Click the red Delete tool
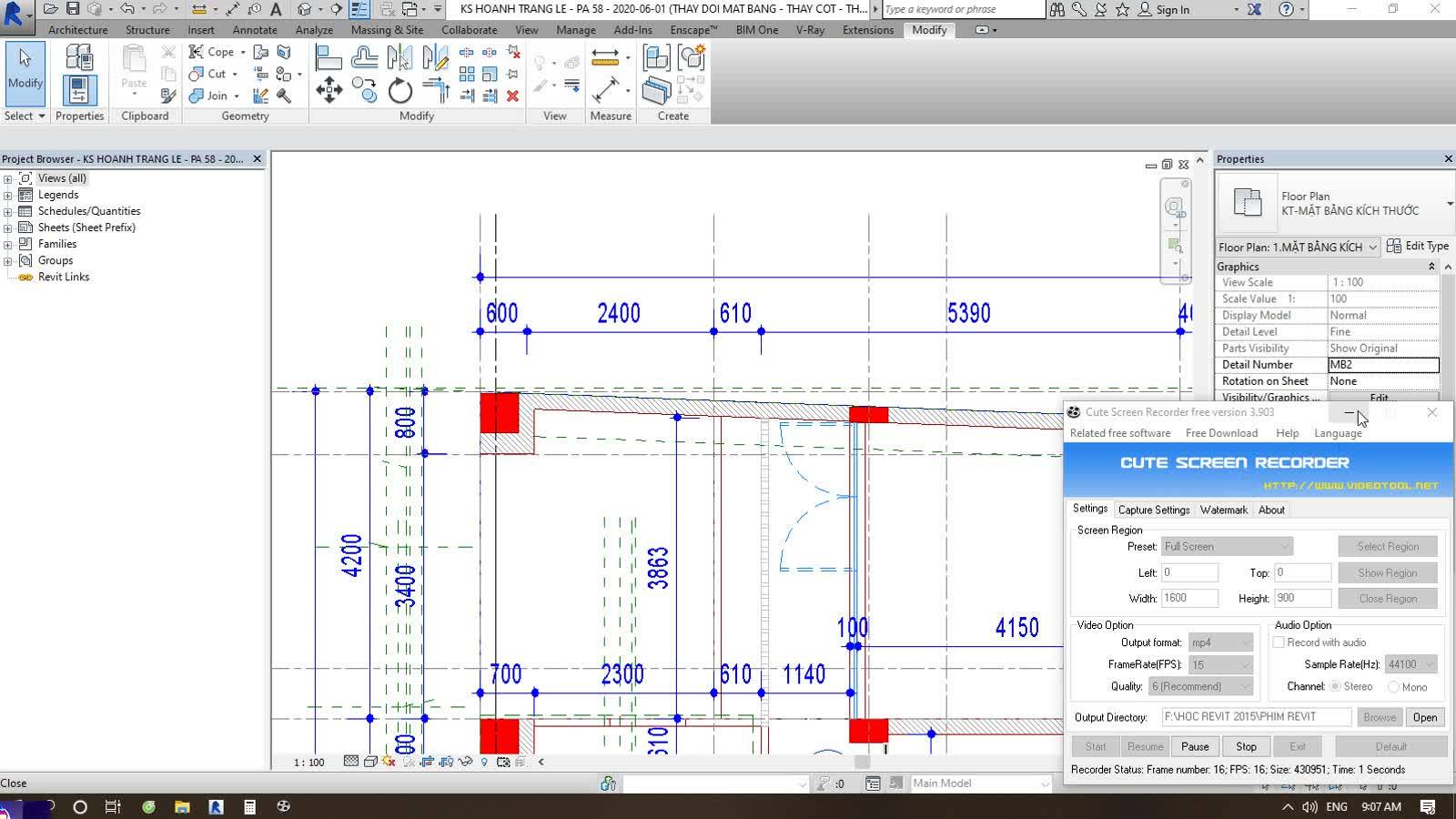The image size is (1456, 819). [512, 96]
